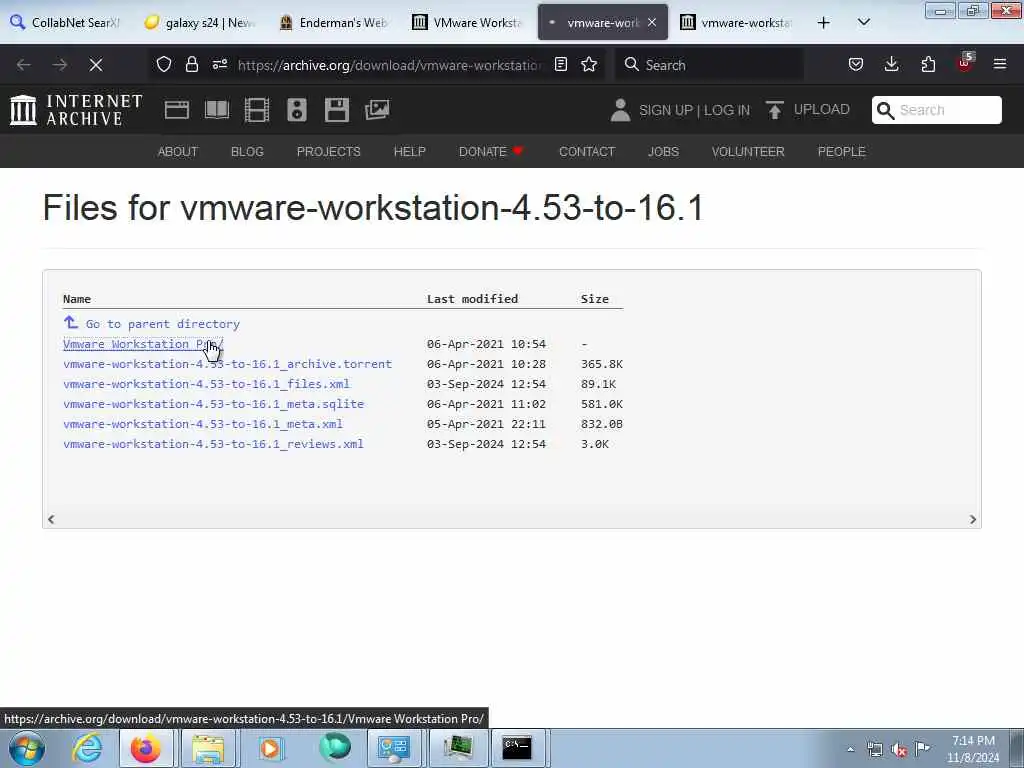Click the Upload arrow icon
This screenshot has width=1024, height=768.
pyautogui.click(x=775, y=110)
